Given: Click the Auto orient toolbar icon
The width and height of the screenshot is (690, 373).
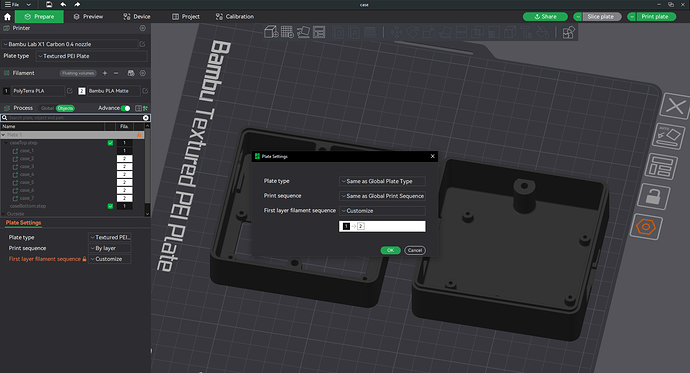Looking at the screenshot, I should 303,32.
